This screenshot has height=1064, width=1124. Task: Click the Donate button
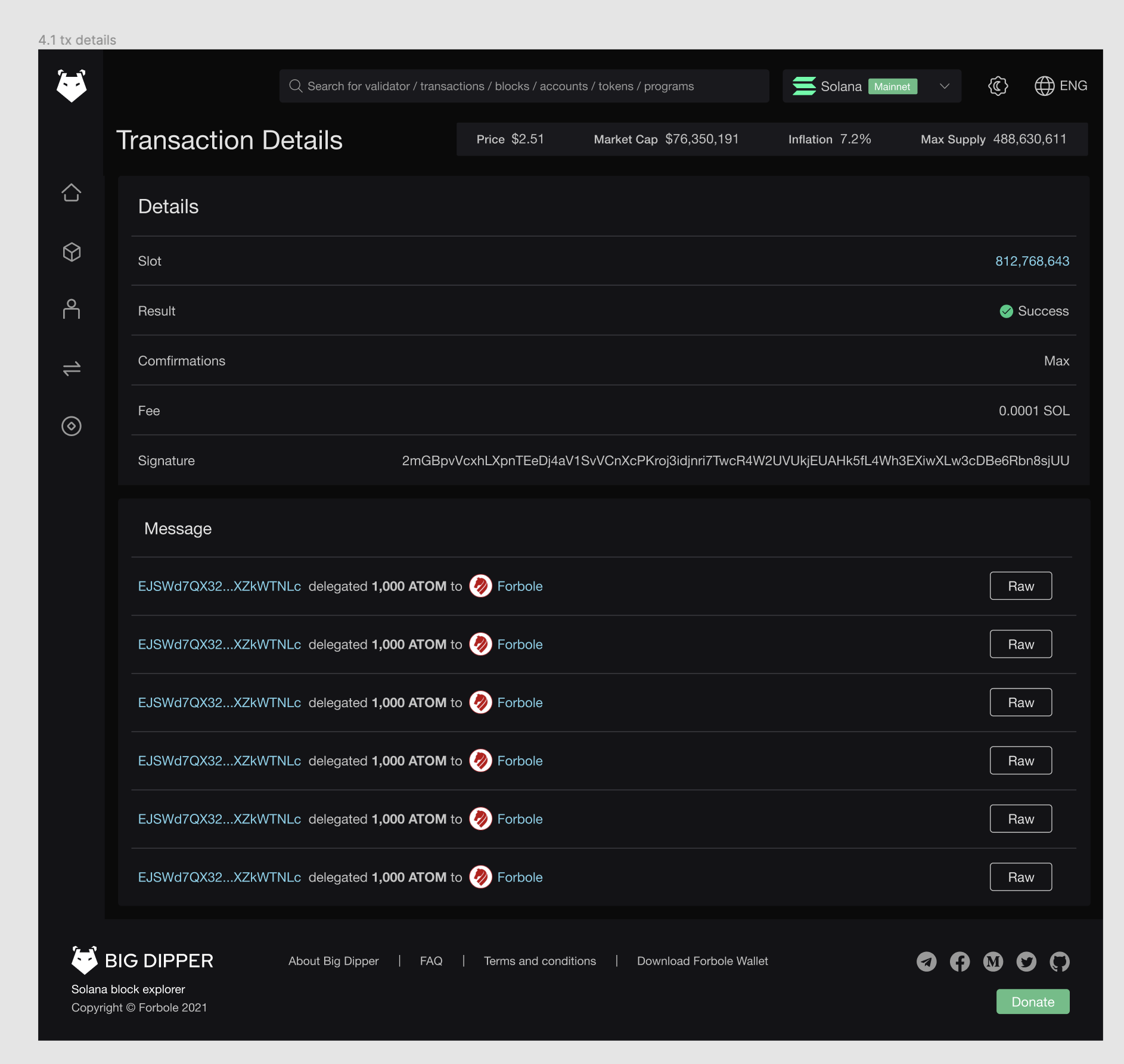[1032, 1001]
